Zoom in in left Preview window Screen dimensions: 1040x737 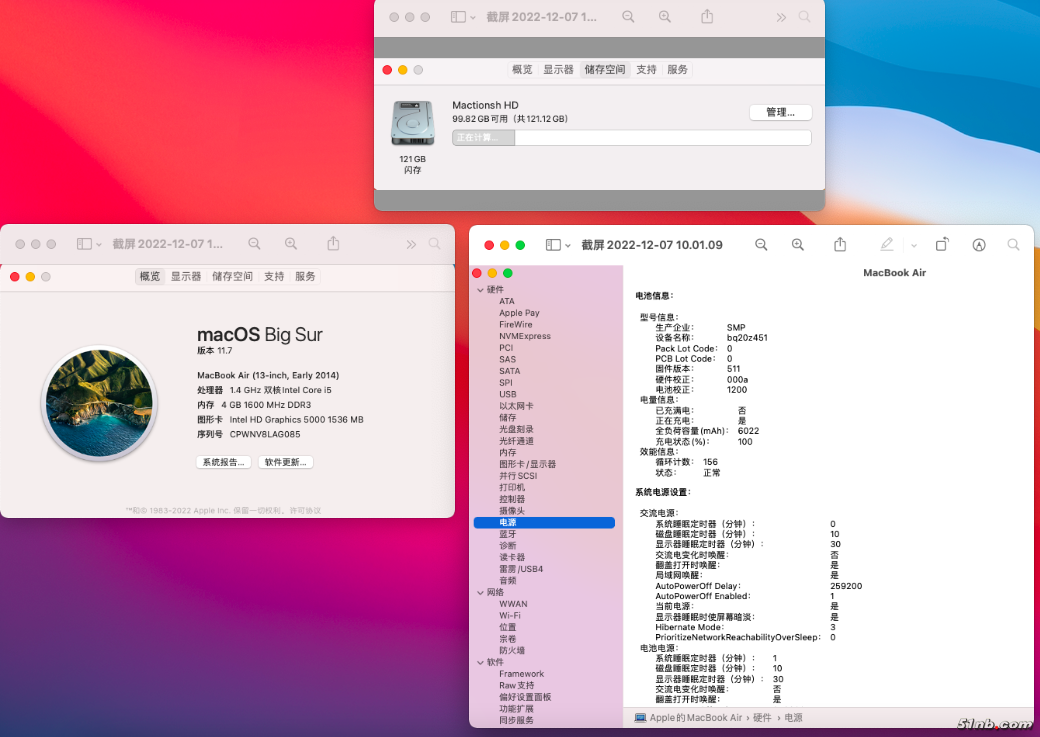coord(291,244)
